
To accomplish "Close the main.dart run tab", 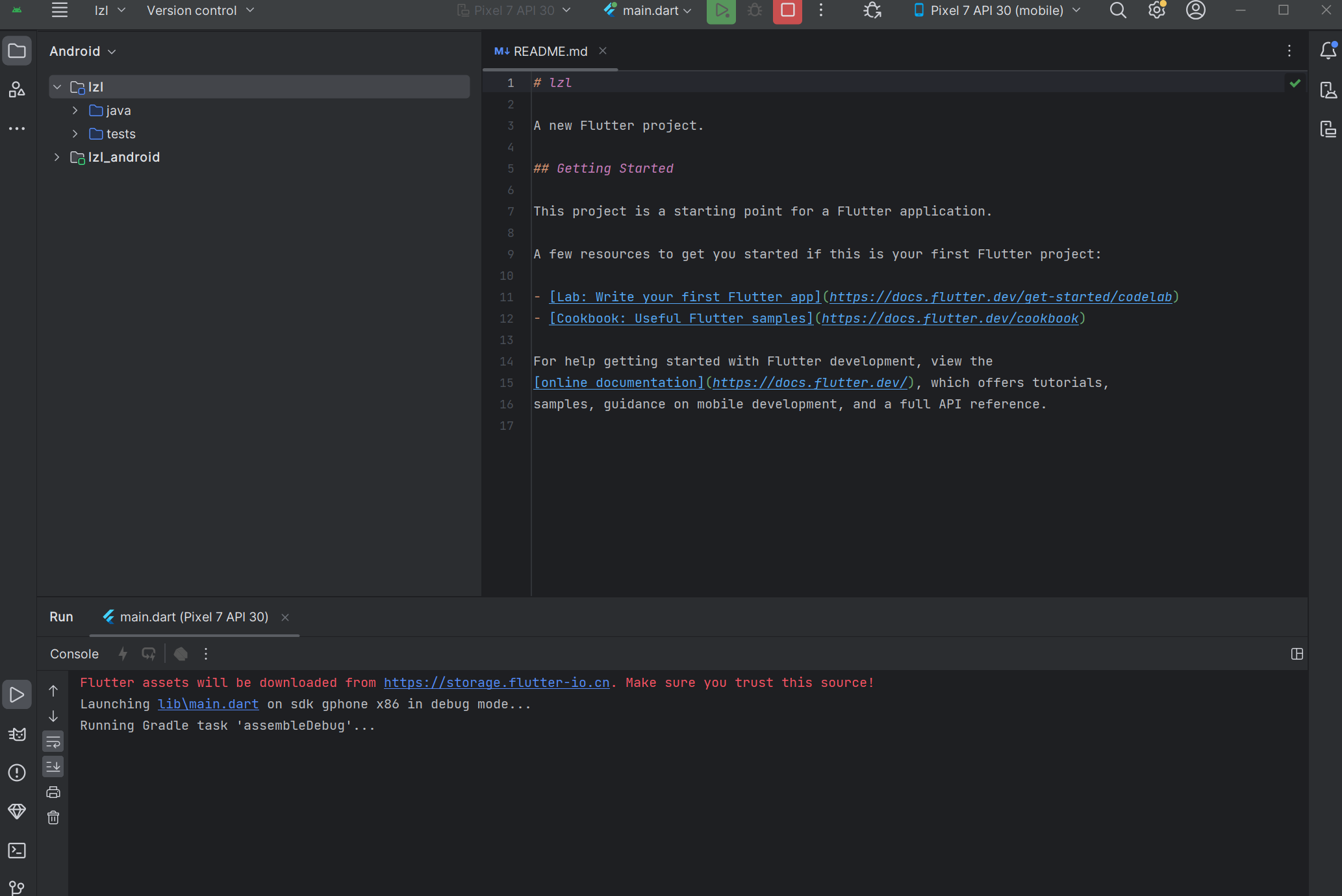I will [x=285, y=617].
